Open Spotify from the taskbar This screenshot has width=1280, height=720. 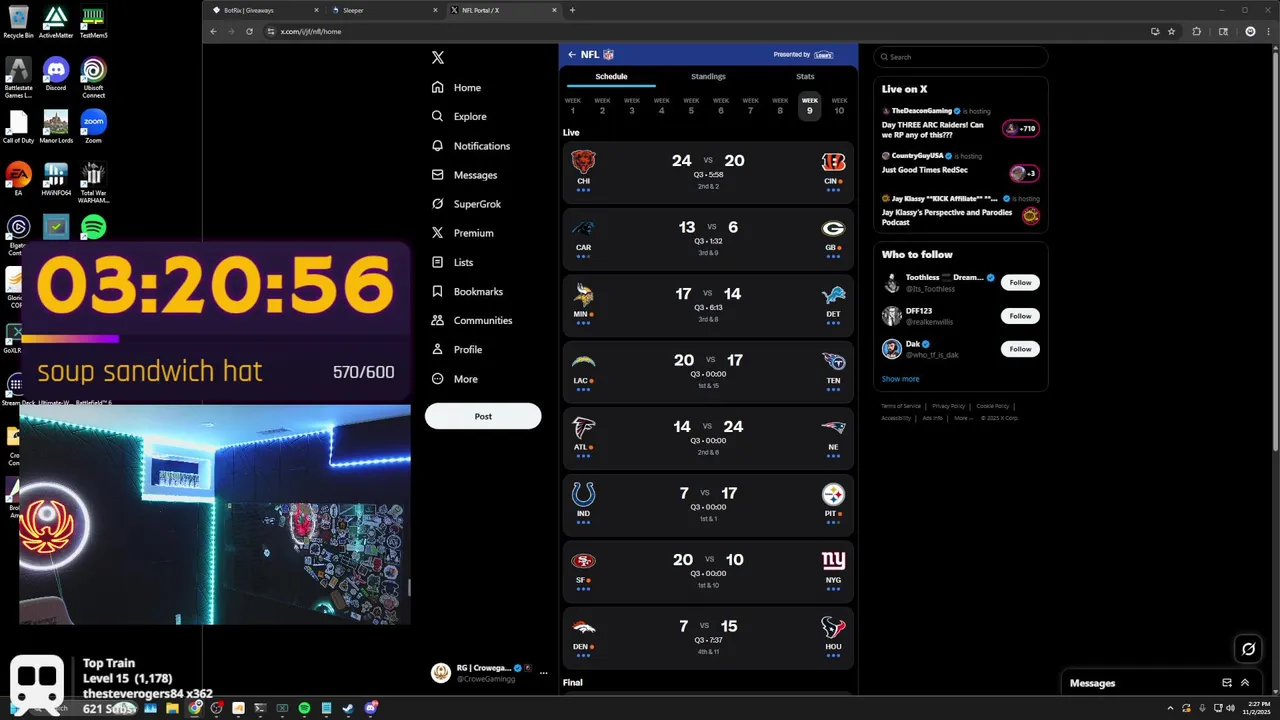[304, 708]
